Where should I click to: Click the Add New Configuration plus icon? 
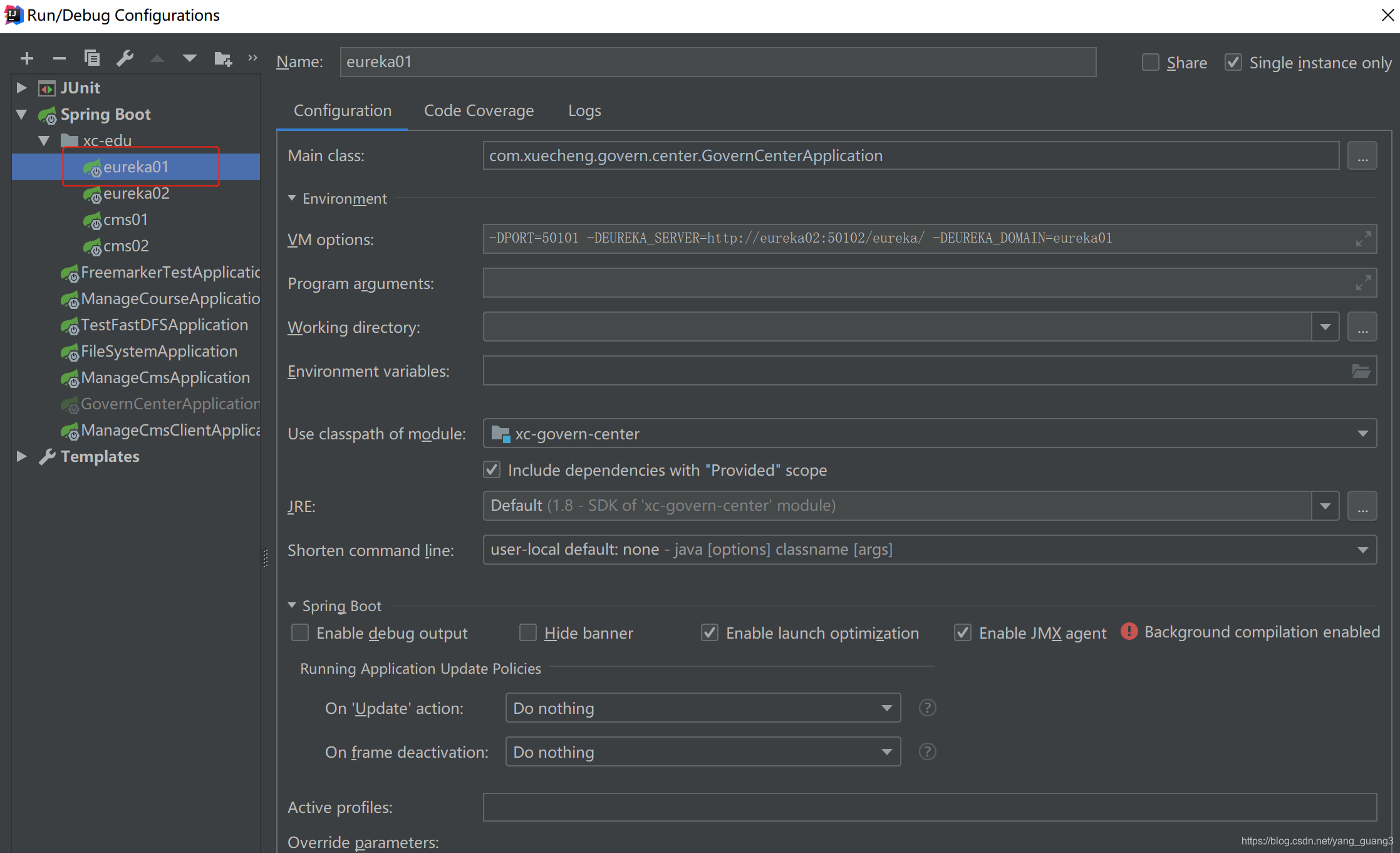coord(26,59)
